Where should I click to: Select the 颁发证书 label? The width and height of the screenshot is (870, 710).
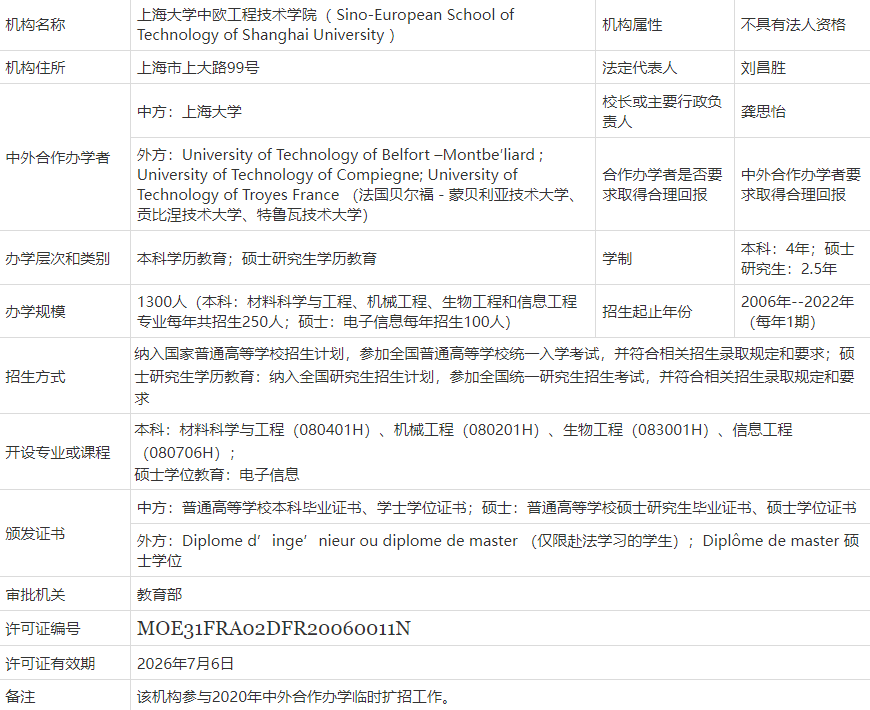(36, 534)
